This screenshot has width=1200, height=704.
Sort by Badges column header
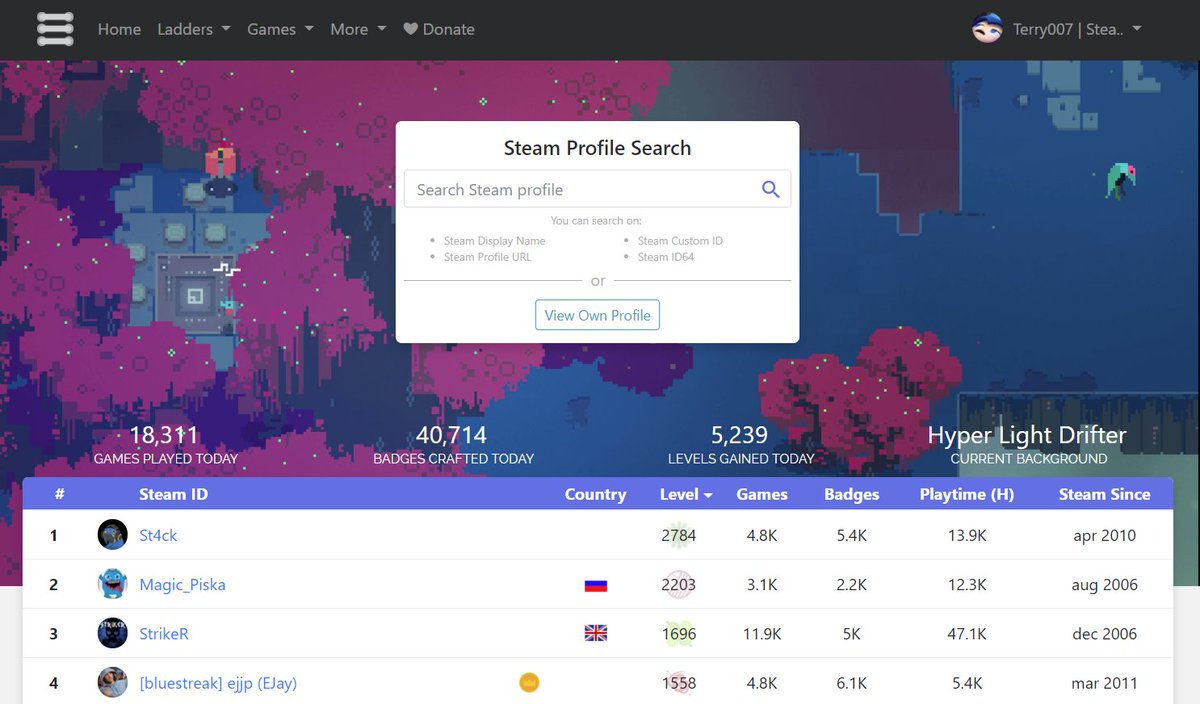coord(852,494)
